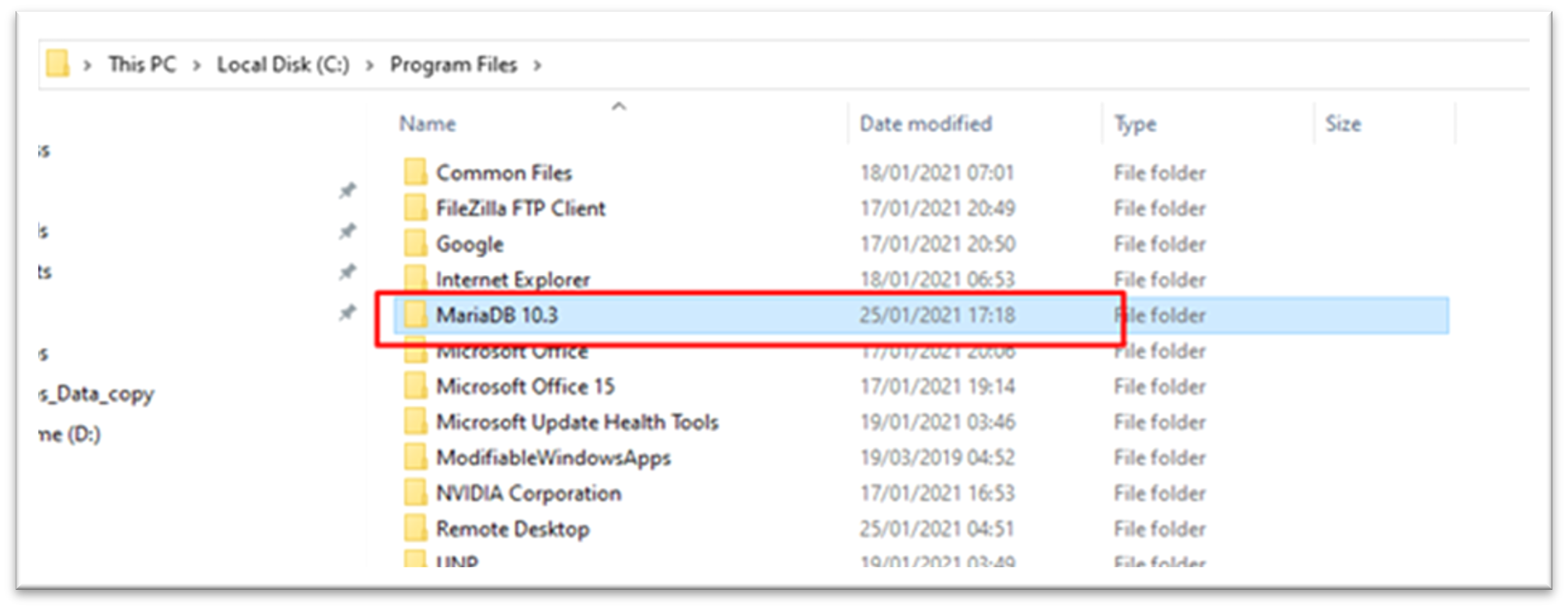1568x610 pixels.
Task: Expand the chevron after Program Files
Action: click(537, 65)
